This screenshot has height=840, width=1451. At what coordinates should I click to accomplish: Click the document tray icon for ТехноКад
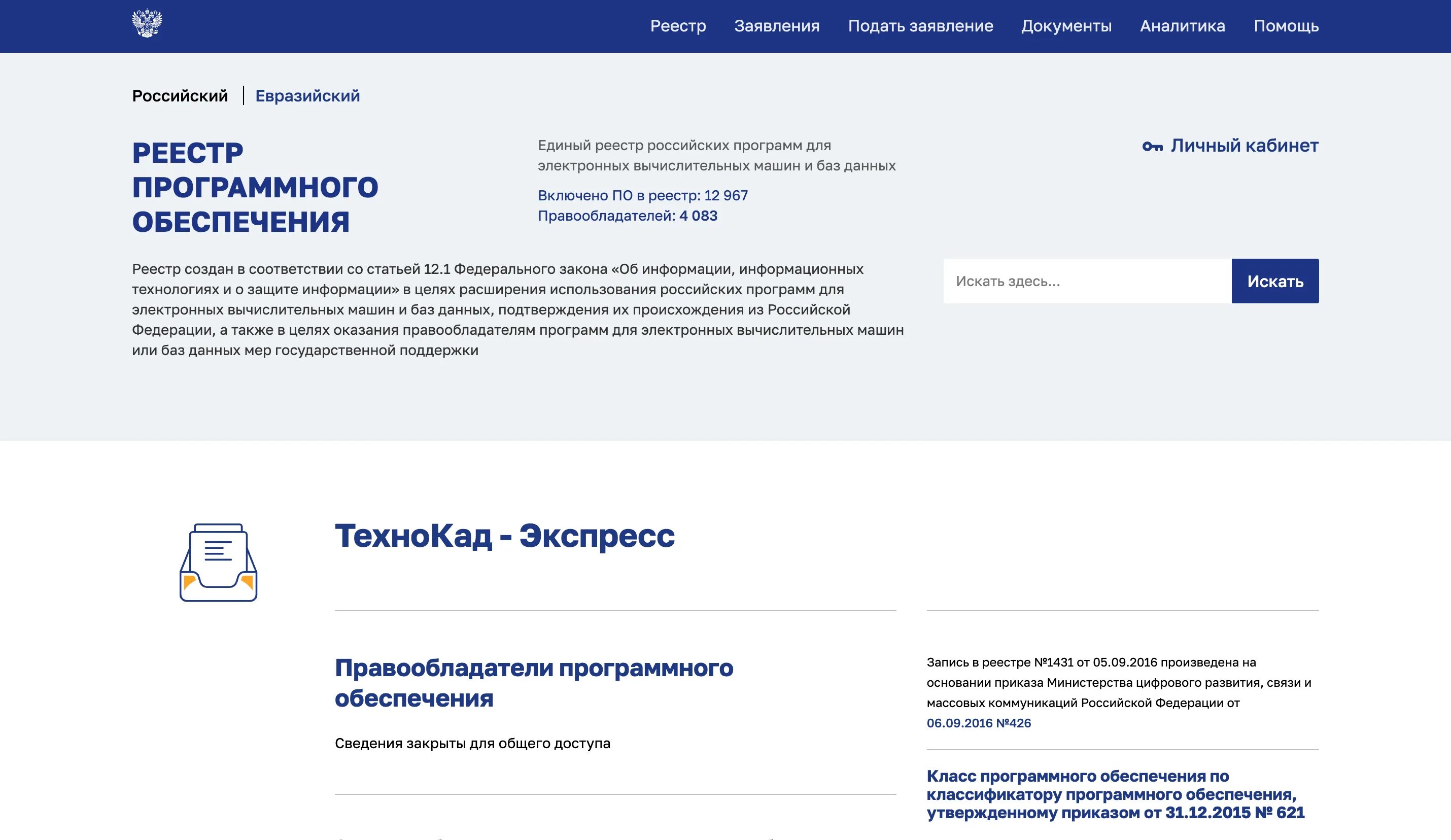pyautogui.click(x=218, y=563)
